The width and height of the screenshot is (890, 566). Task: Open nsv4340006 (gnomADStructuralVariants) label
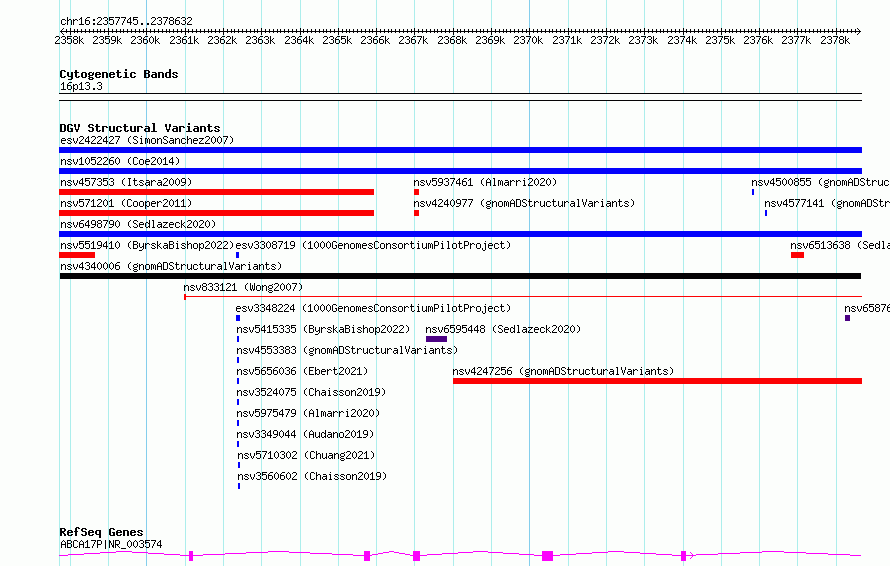pyautogui.click(x=171, y=266)
